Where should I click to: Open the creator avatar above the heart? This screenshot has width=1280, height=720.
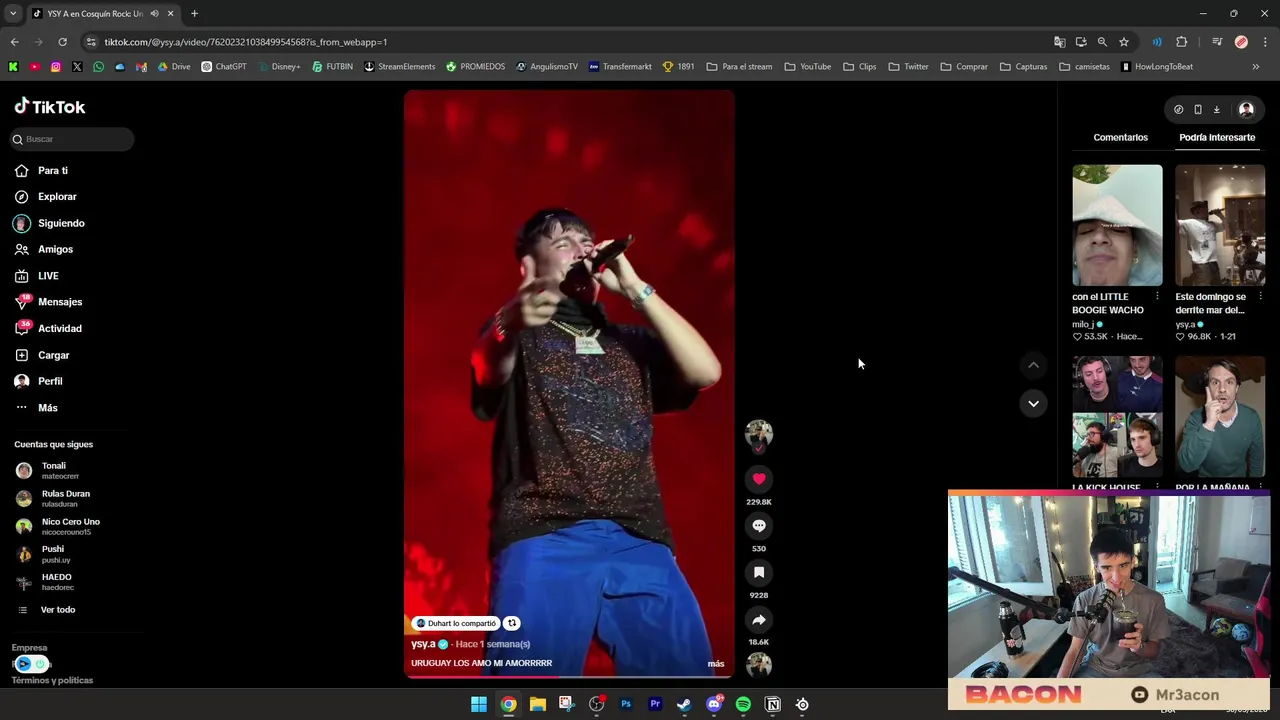click(x=759, y=434)
